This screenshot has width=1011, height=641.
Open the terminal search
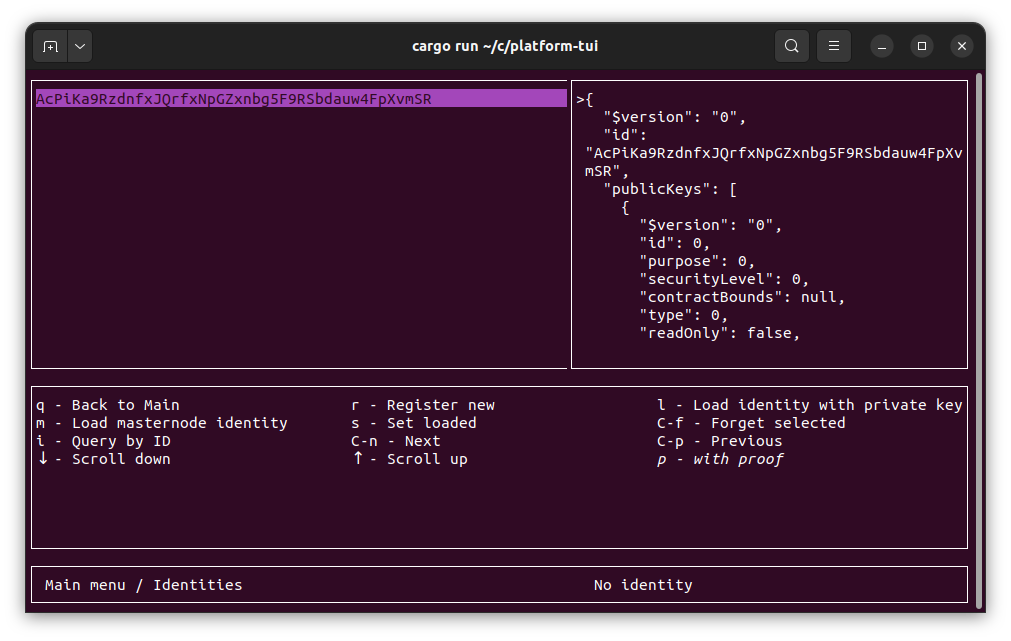pos(792,46)
